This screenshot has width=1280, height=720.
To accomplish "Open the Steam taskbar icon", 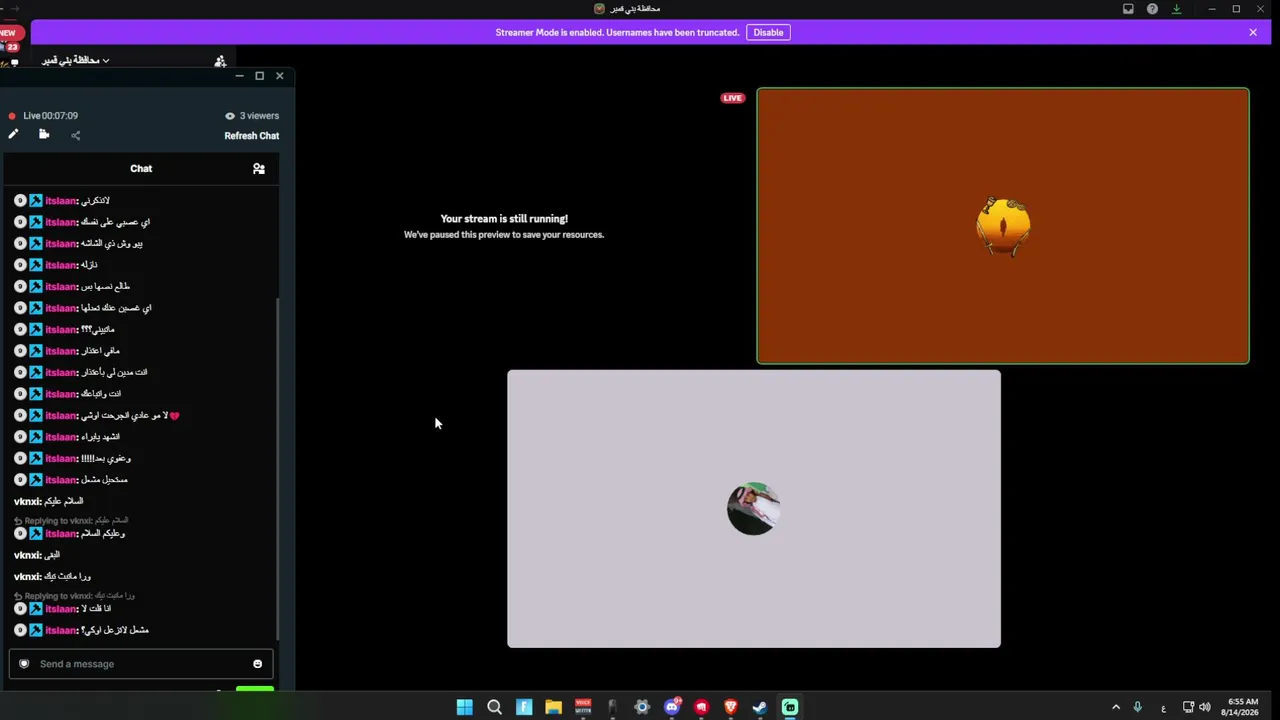I will [x=760, y=707].
